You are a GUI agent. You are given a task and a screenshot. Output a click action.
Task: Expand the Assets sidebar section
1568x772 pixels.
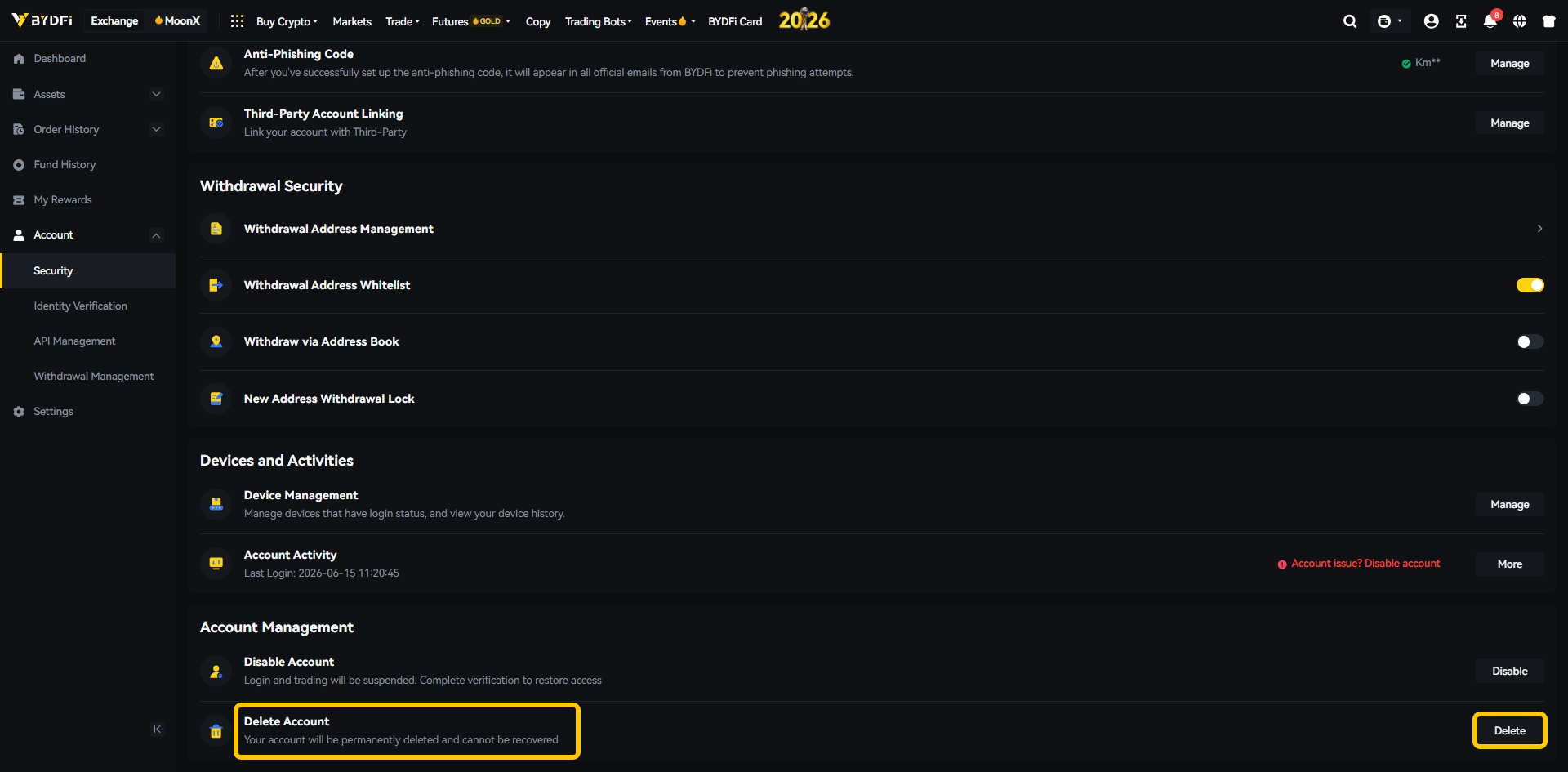click(x=156, y=94)
